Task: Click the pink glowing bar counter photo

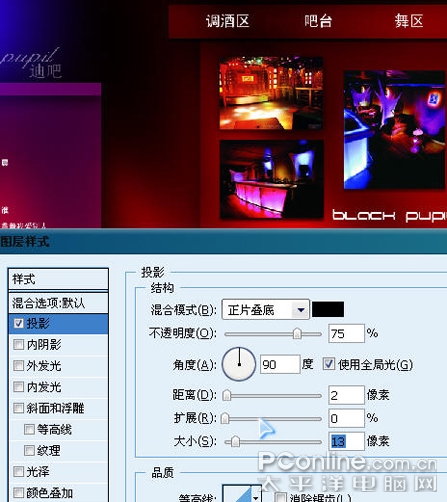Action: coord(272,179)
